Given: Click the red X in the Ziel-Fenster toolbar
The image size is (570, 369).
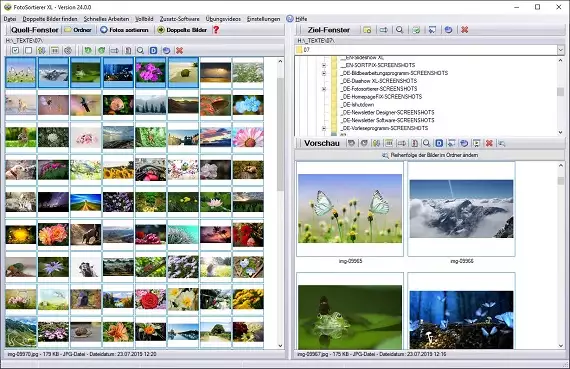Looking at the screenshot, I should click(465, 30).
